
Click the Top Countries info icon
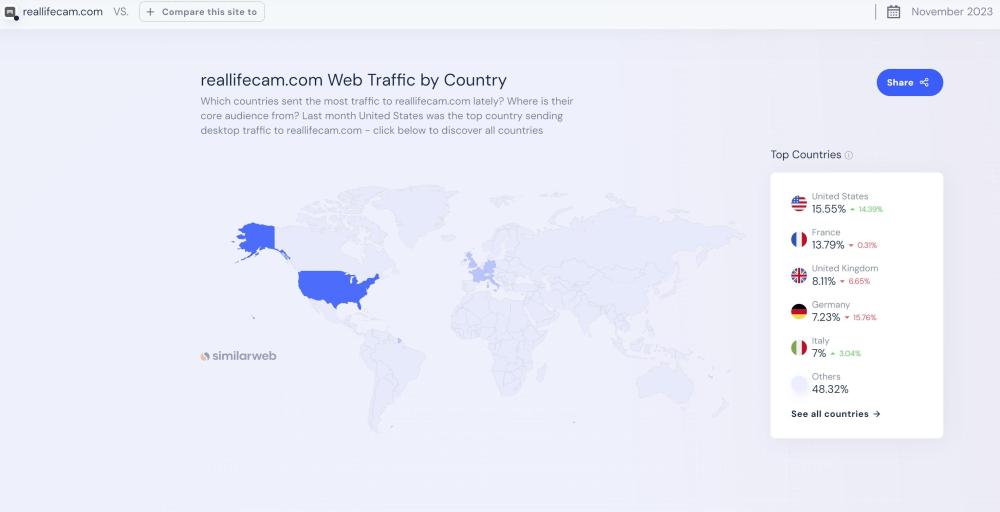[x=849, y=156]
